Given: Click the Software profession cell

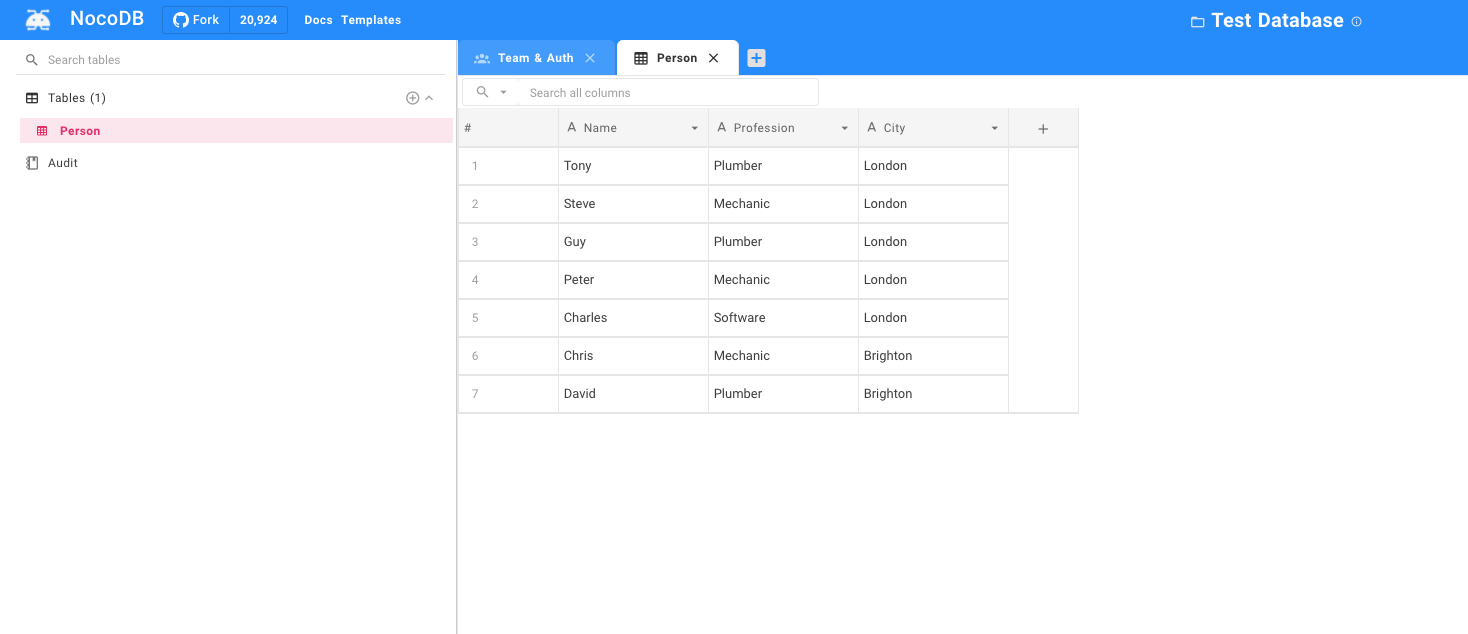Looking at the screenshot, I should click(x=783, y=318).
